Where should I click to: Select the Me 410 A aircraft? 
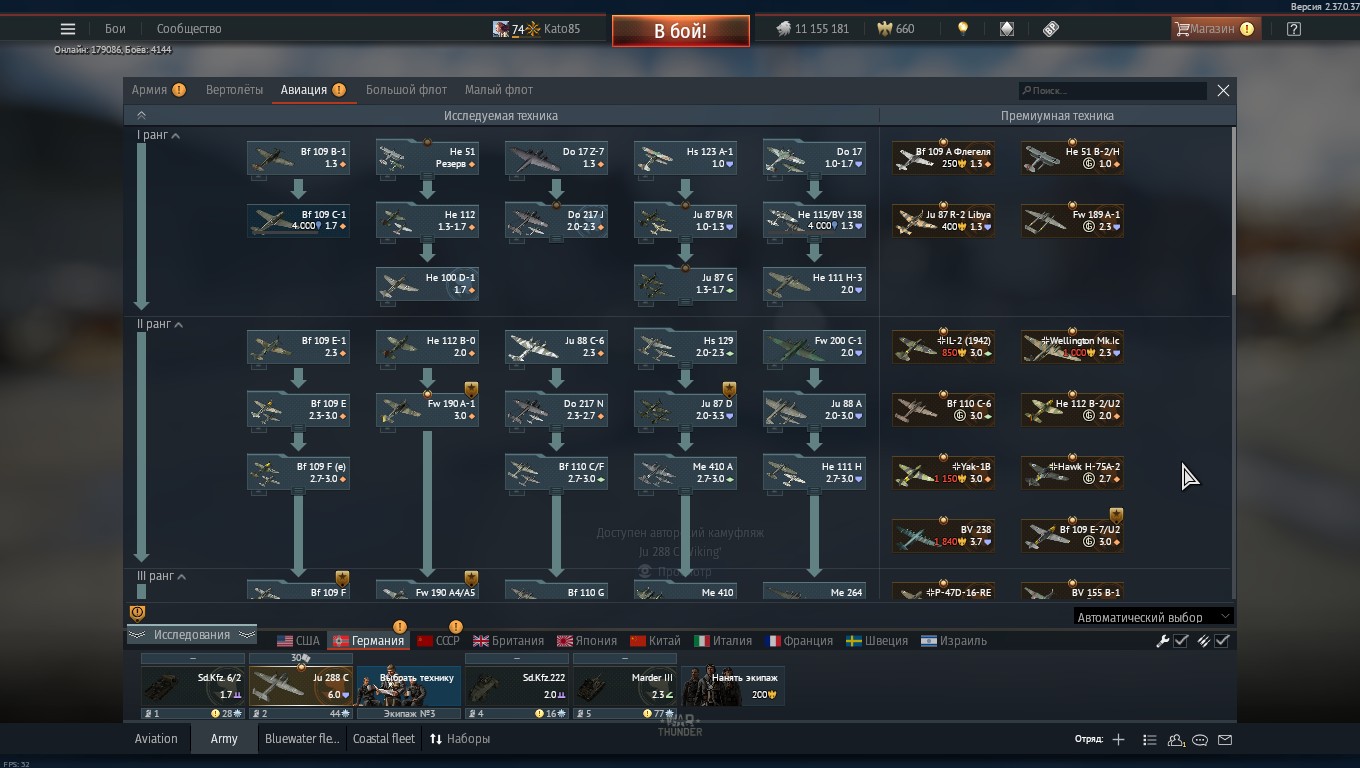[685, 473]
